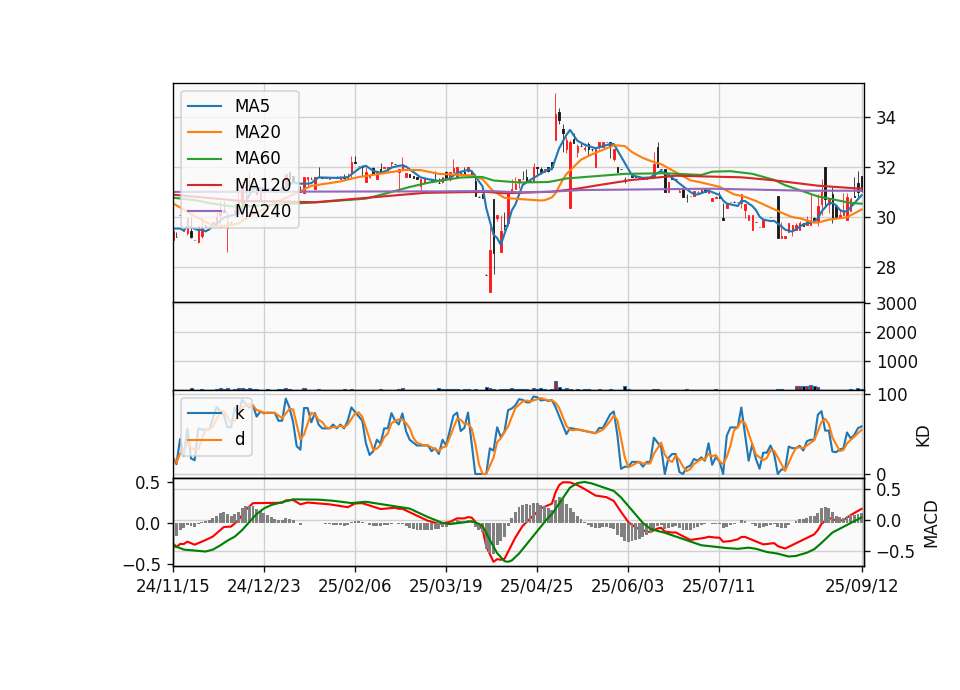Click the MA120 legend label
Screen dimensions: 960x690
pos(263,184)
